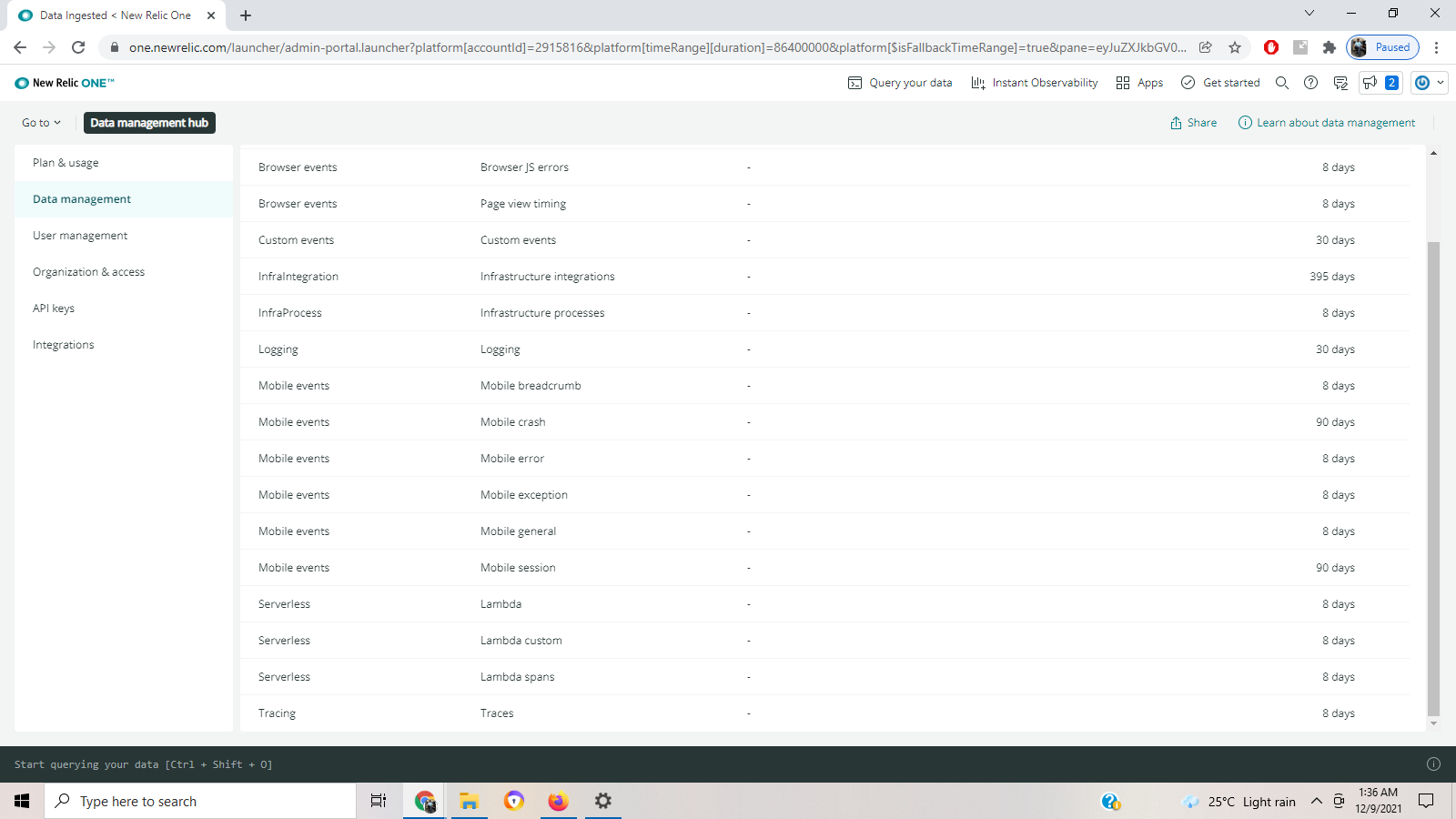
Task: Launch Firefox from the taskbar
Action: (558, 801)
